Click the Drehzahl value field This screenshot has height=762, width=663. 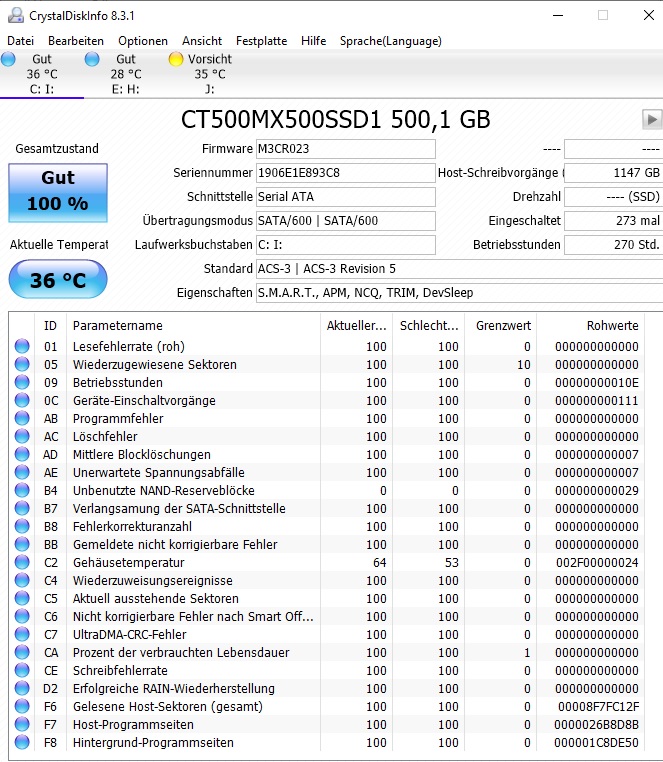[613, 197]
